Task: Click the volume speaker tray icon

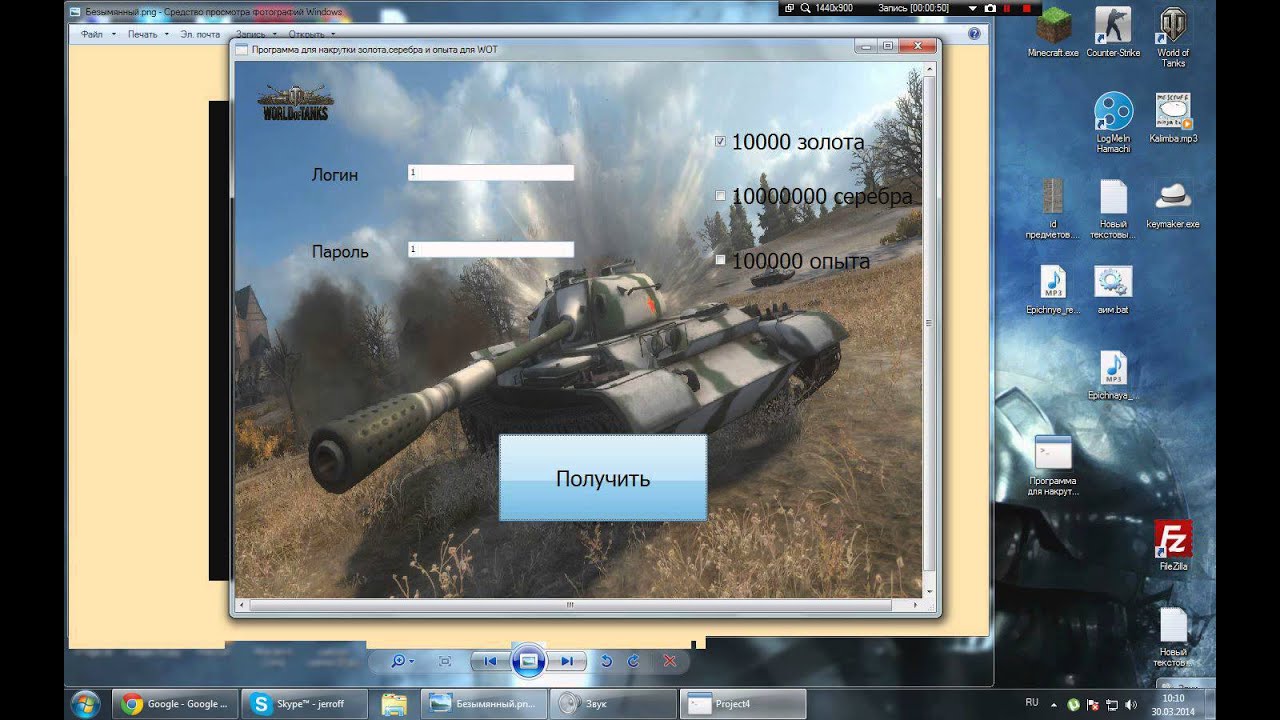Action: pyautogui.click(x=1133, y=704)
